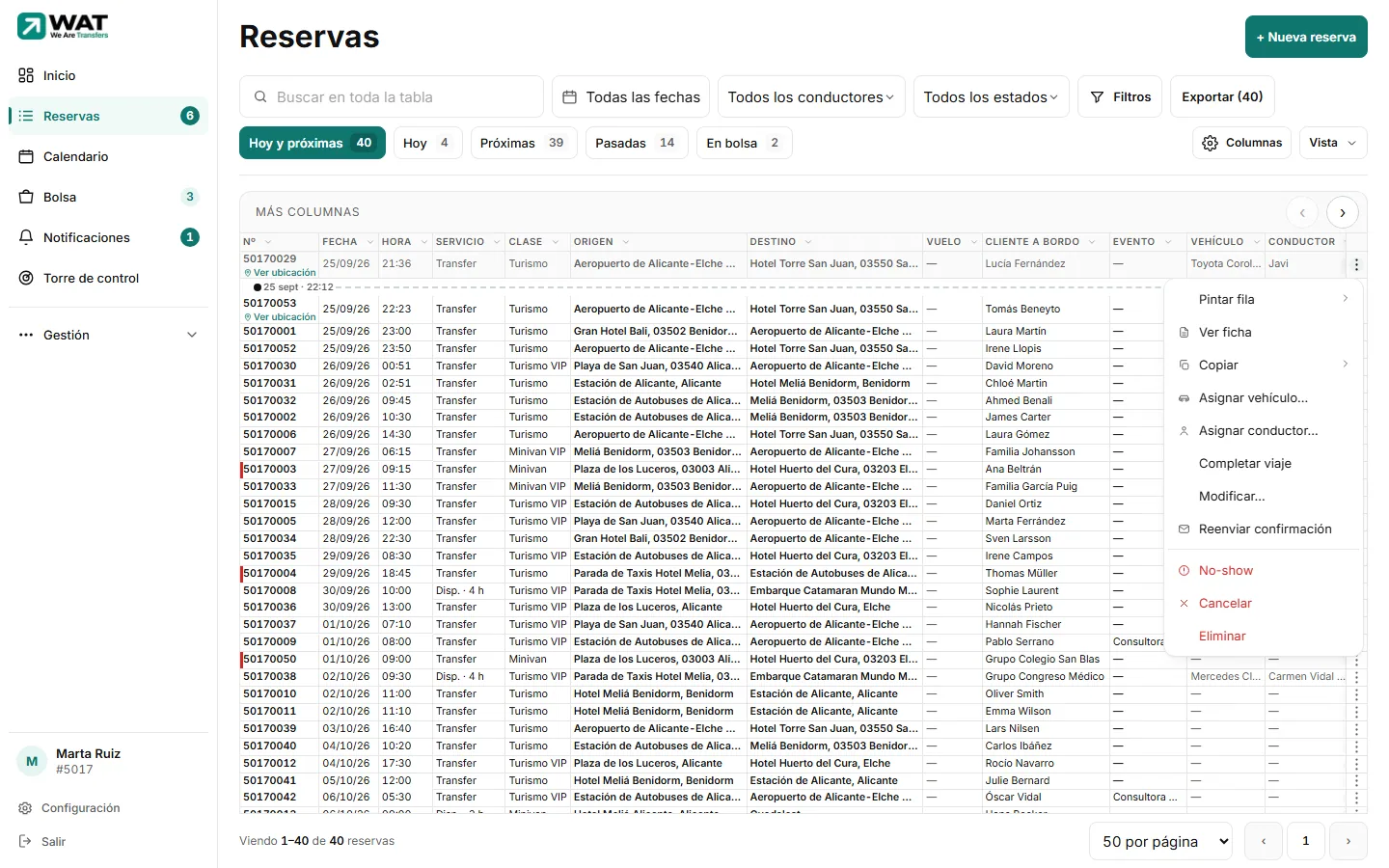Screen dimensions: 1389x868
Task: Open the Vista dropdown
Action: [1333, 143]
